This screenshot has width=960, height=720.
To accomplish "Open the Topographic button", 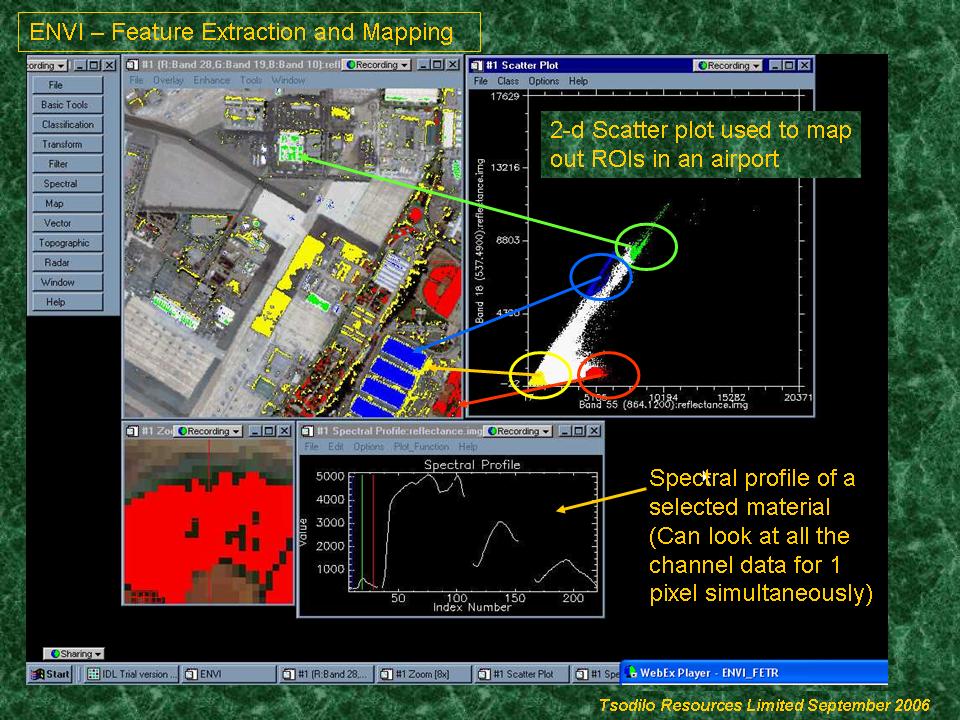I will pyautogui.click(x=67, y=242).
